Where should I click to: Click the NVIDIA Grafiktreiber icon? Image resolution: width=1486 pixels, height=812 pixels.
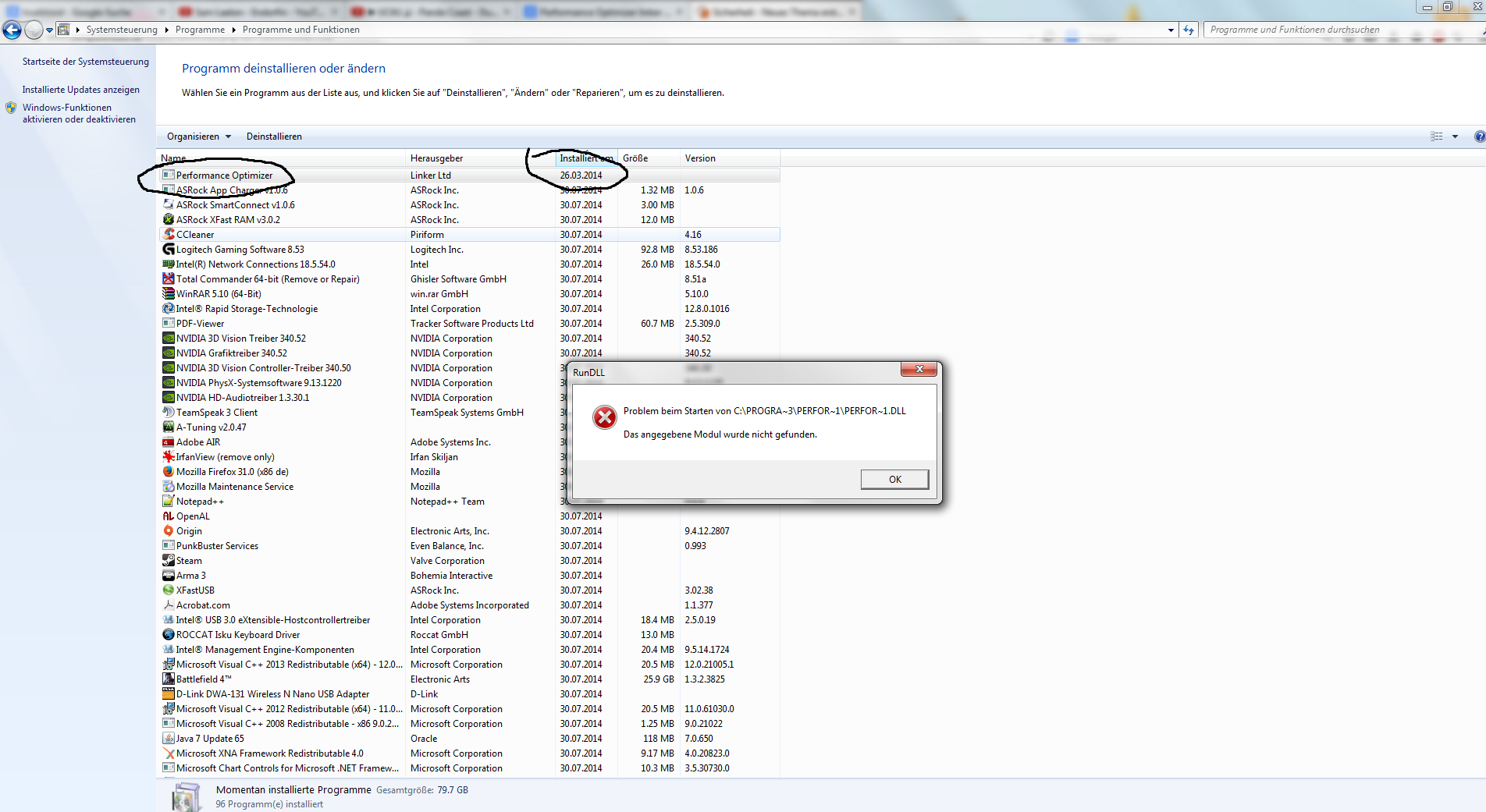(169, 353)
